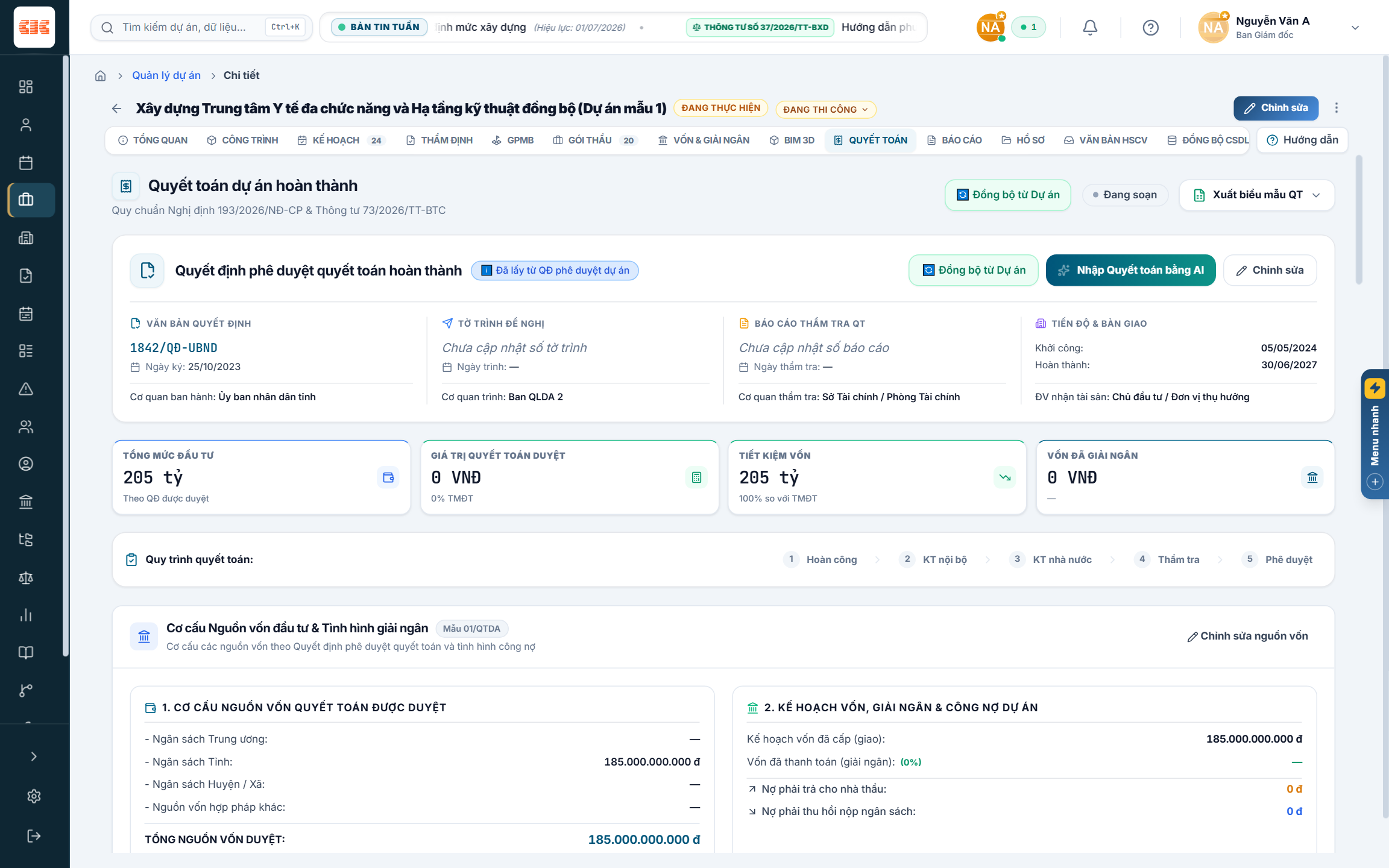Screen dimensions: 1389x868
Task: Click the bank icon on Vốn đã giải ngân card
Action: (1312, 477)
